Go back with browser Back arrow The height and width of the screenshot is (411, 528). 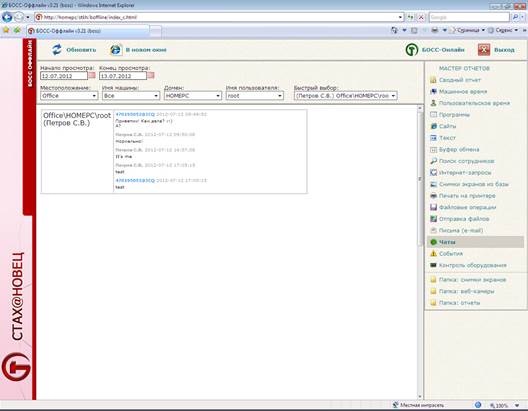click(x=7, y=17)
